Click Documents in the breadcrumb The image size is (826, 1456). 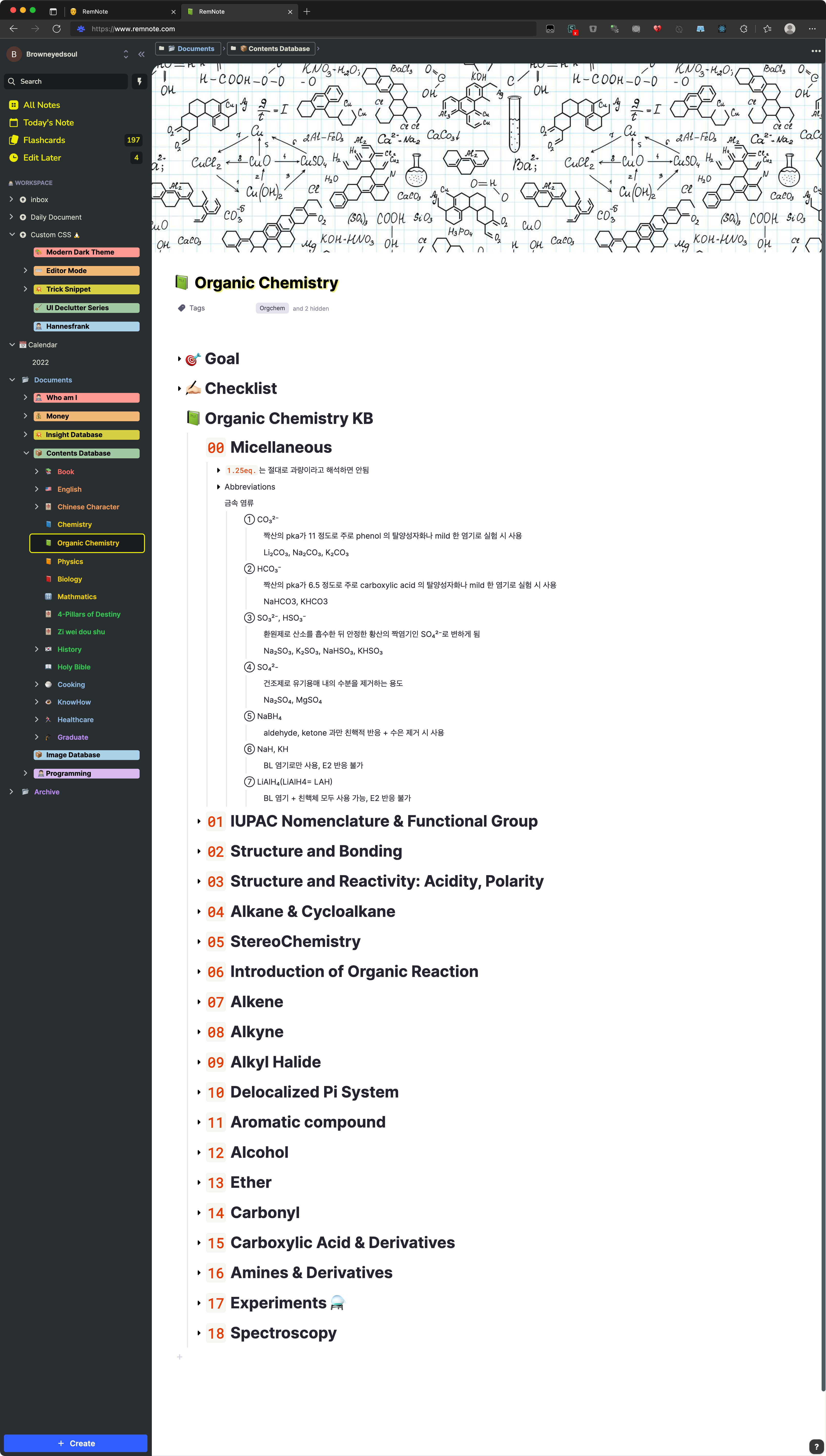coord(195,49)
